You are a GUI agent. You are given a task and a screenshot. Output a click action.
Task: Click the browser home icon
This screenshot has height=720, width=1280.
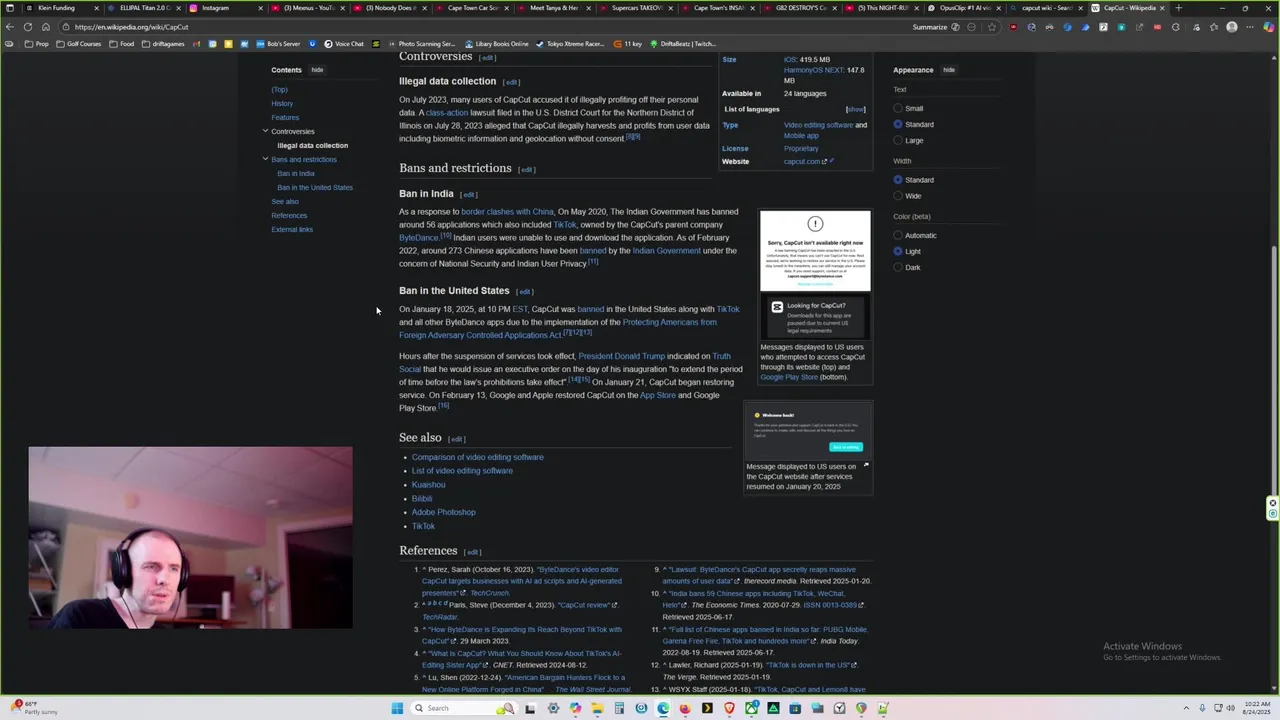pos(46,27)
